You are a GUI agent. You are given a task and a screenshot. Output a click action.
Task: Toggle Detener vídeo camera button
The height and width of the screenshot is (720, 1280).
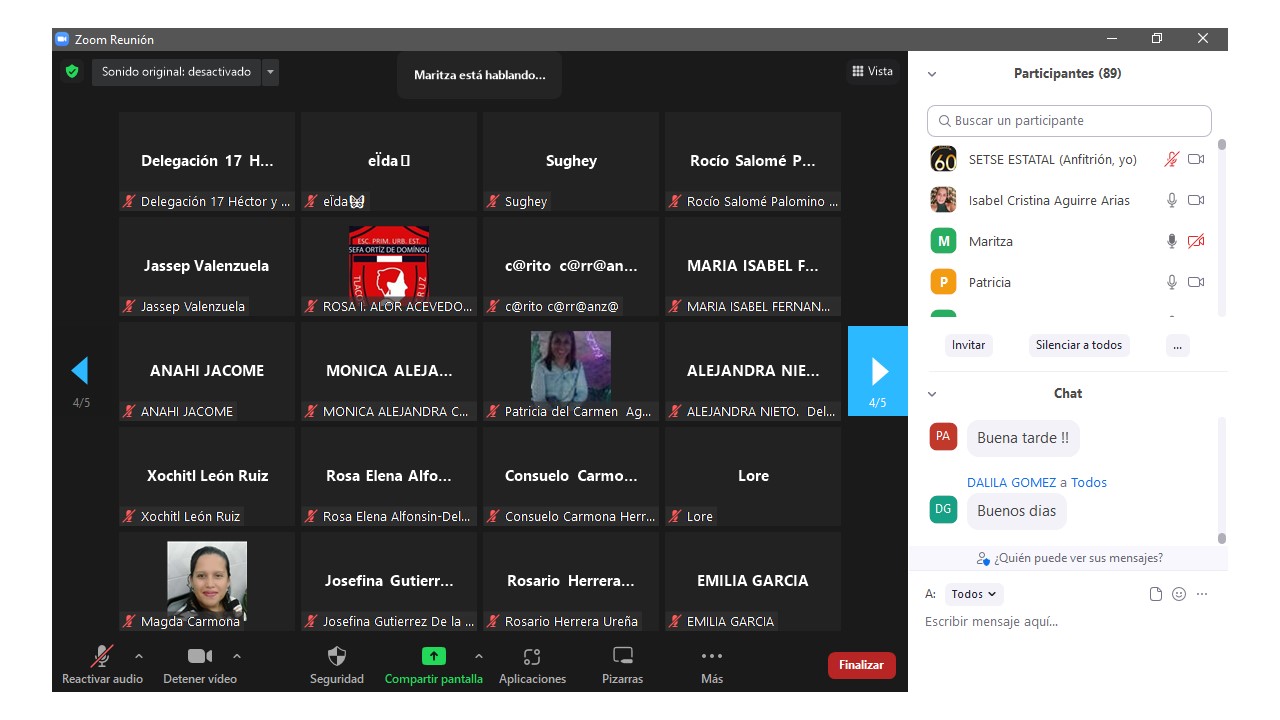[x=200, y=657]
